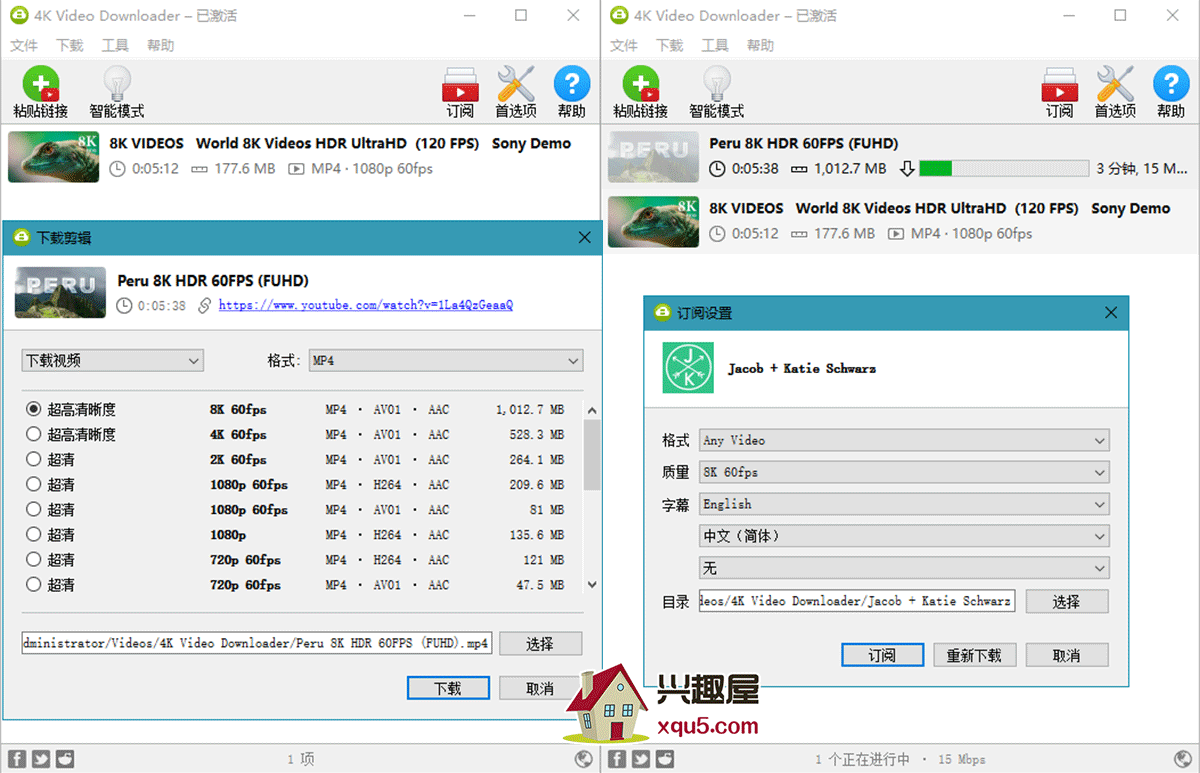Click 订阅 button in subscription dialog

pyautogui.click(x=882, y=655)
